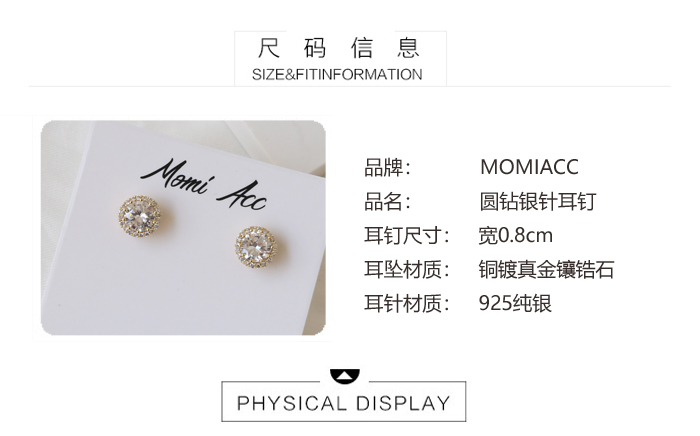Screen dimensions: 700x436
Task: Click the 925纯银 material value
Action: 515,303
